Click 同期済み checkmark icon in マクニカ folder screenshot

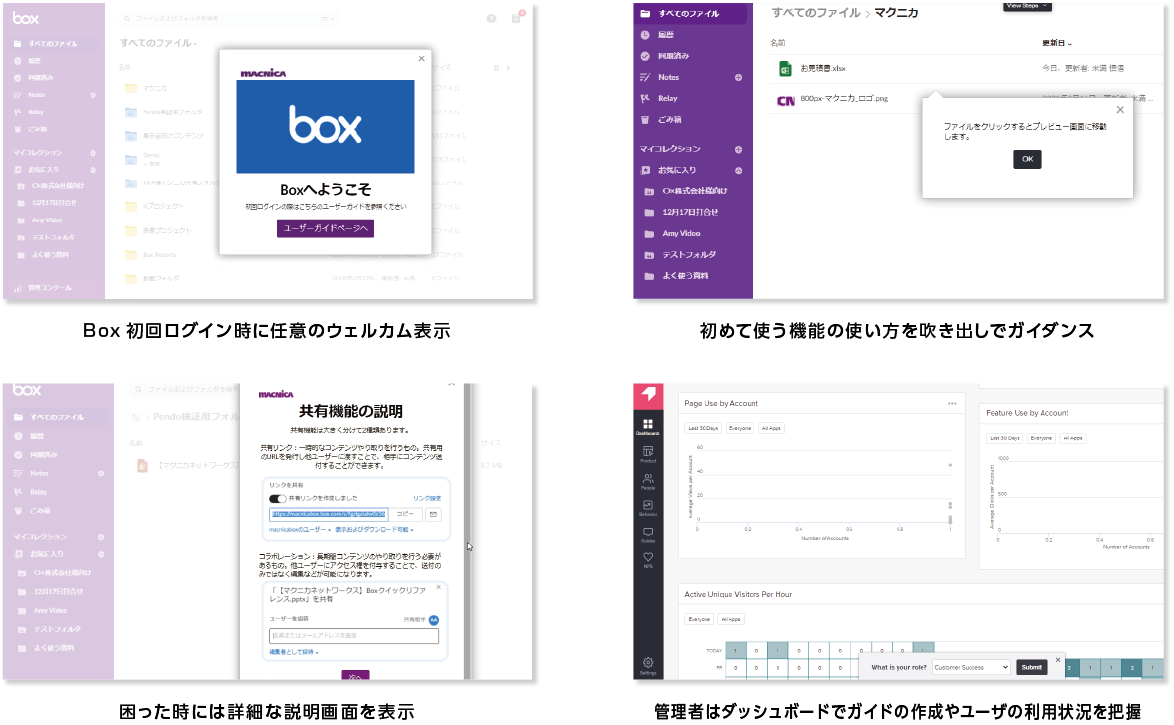(x=645, y=56)
